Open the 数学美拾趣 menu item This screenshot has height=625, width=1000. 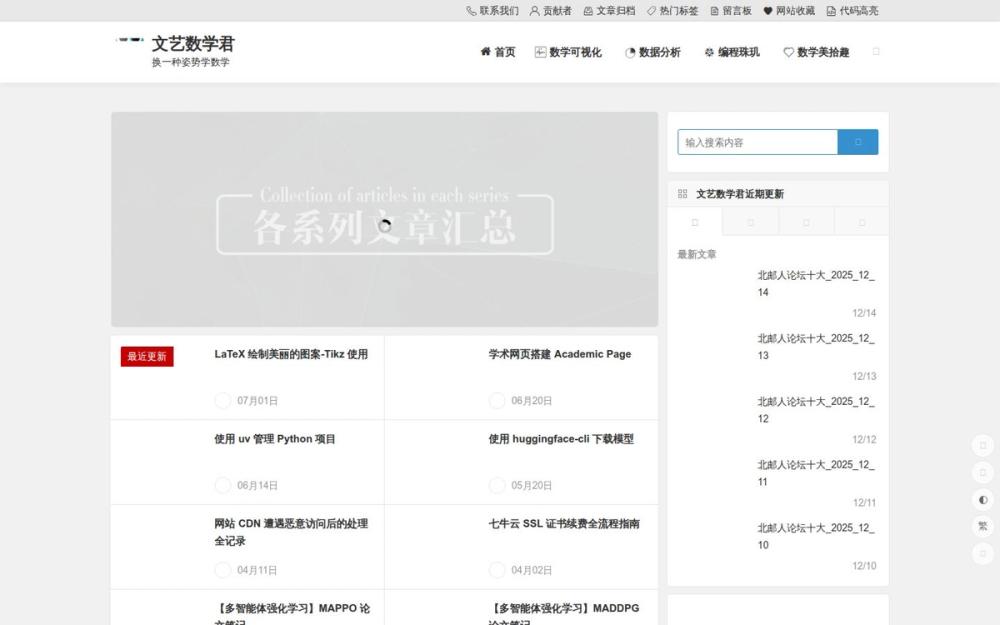(x=816, y=52)
